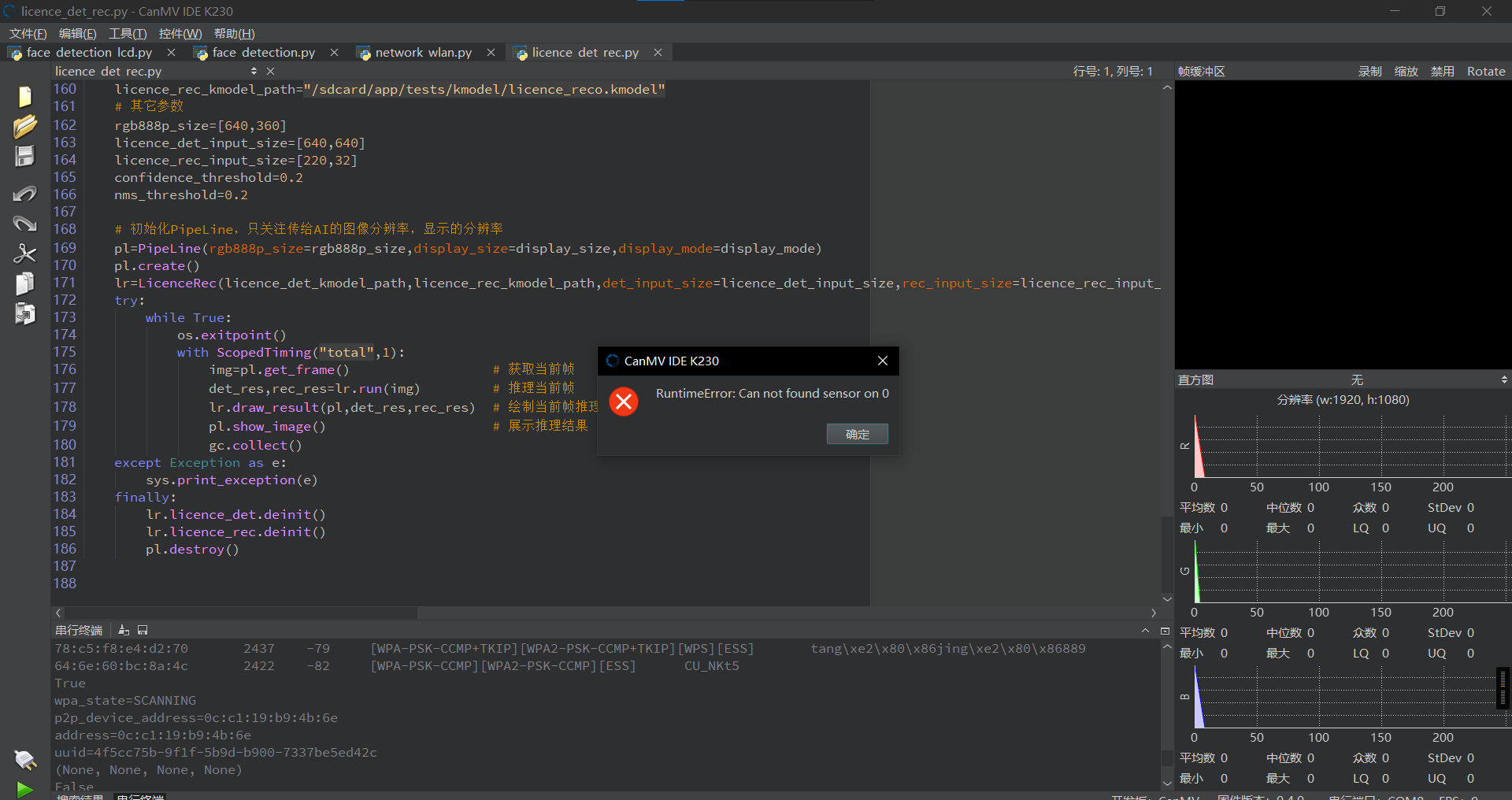Click the frame buffer preview area
Image resolution: width=1512 pixels, height=800 pixels.
coord(1343,224)
